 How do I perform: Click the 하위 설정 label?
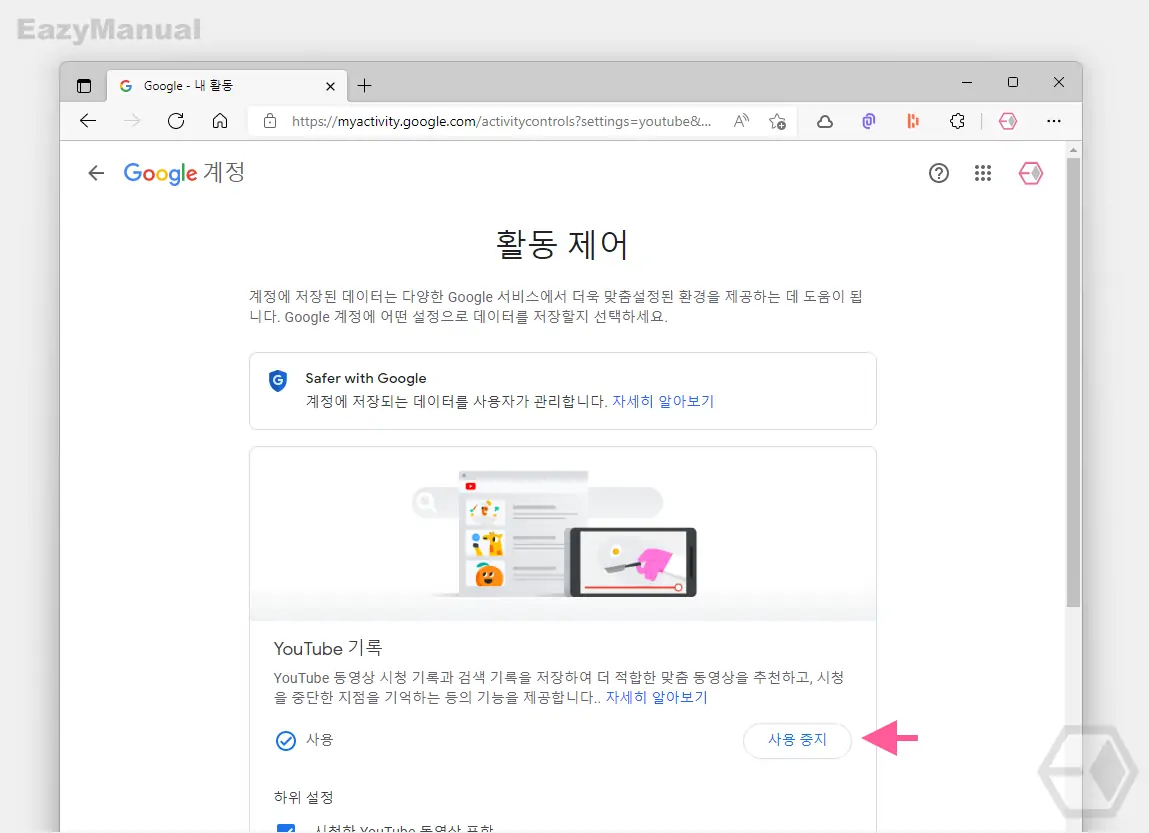[x=303, y=797]
